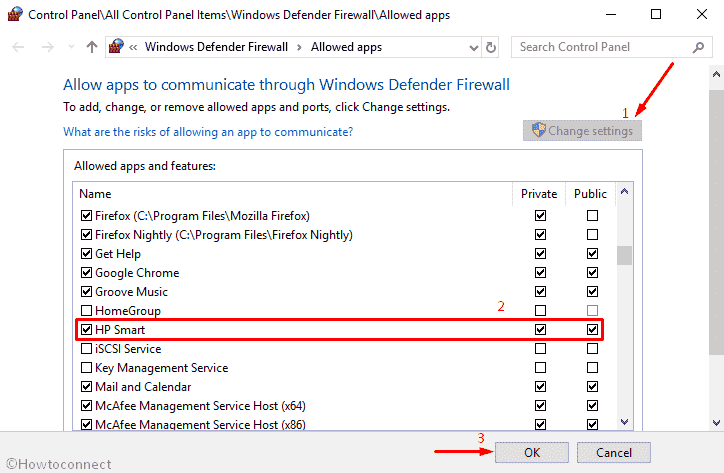Go up one level with the Up arrow
This screenshot has height=473, width=724.
[92, 47]
